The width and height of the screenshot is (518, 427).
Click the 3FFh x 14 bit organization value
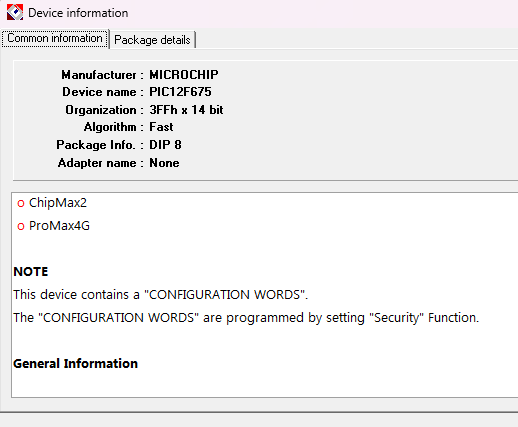tap(186, 110)
